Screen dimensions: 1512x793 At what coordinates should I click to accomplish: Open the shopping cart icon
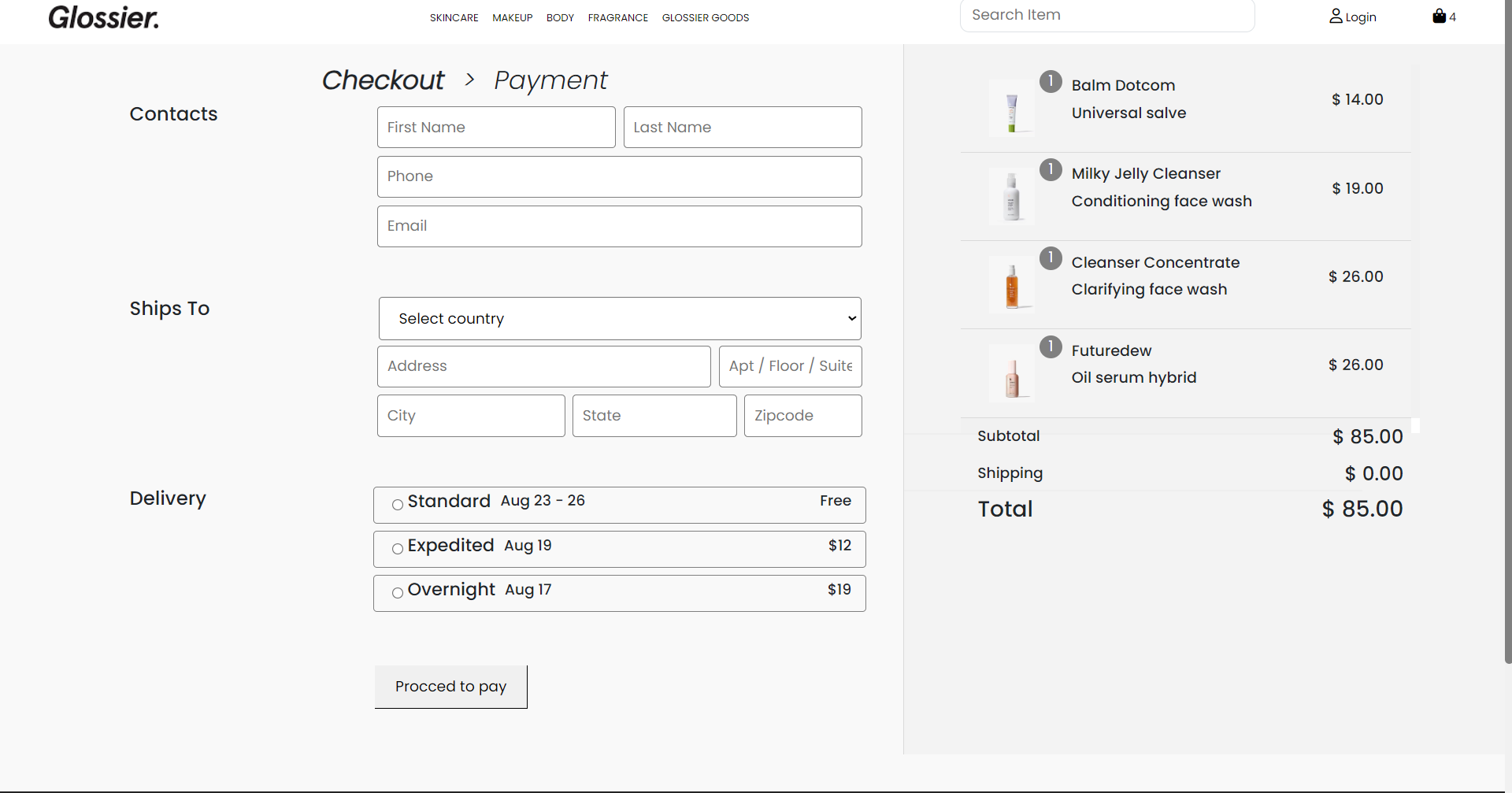click(1439, 16)
